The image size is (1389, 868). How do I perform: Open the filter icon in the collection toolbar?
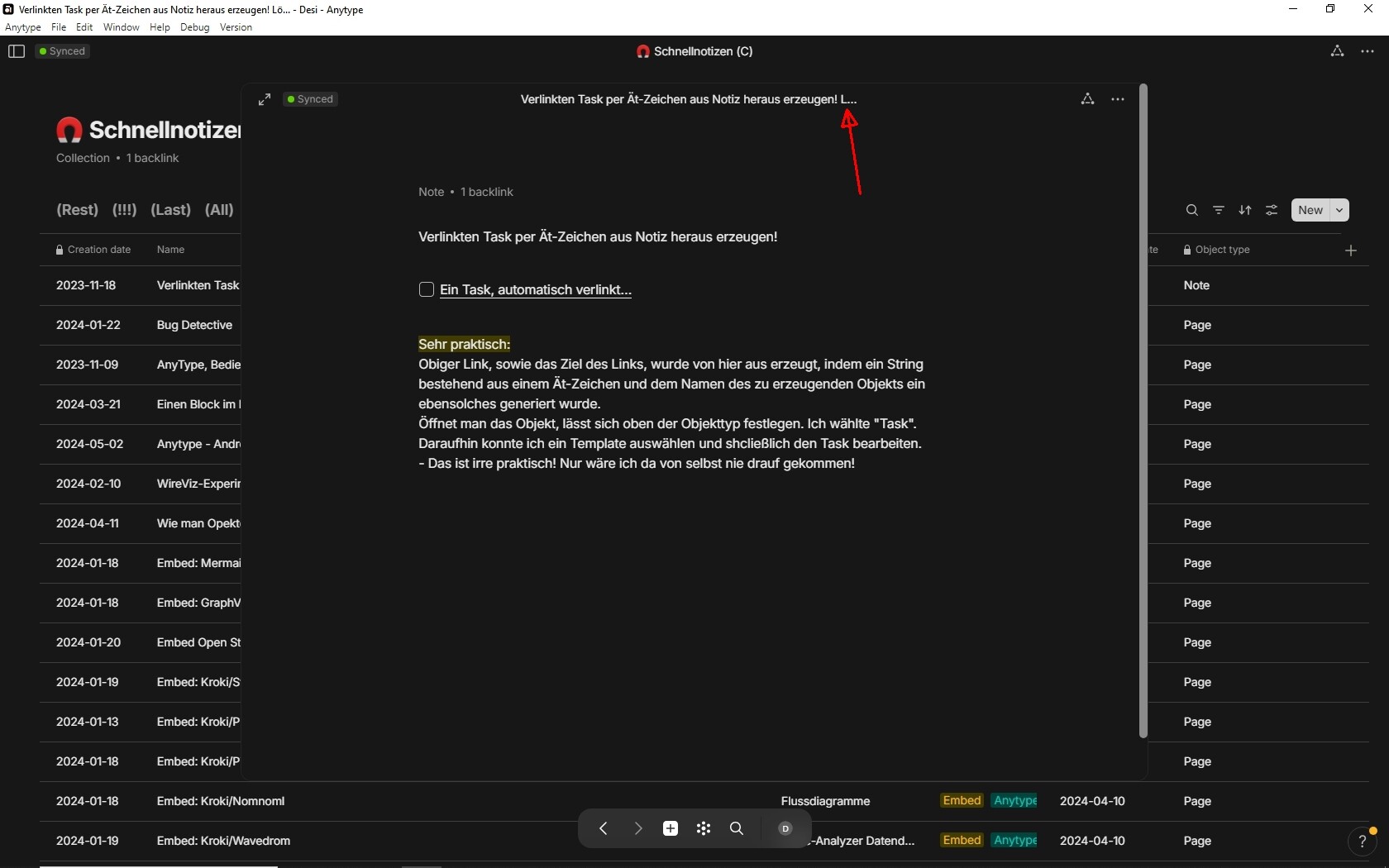(x=1219, y=210)
